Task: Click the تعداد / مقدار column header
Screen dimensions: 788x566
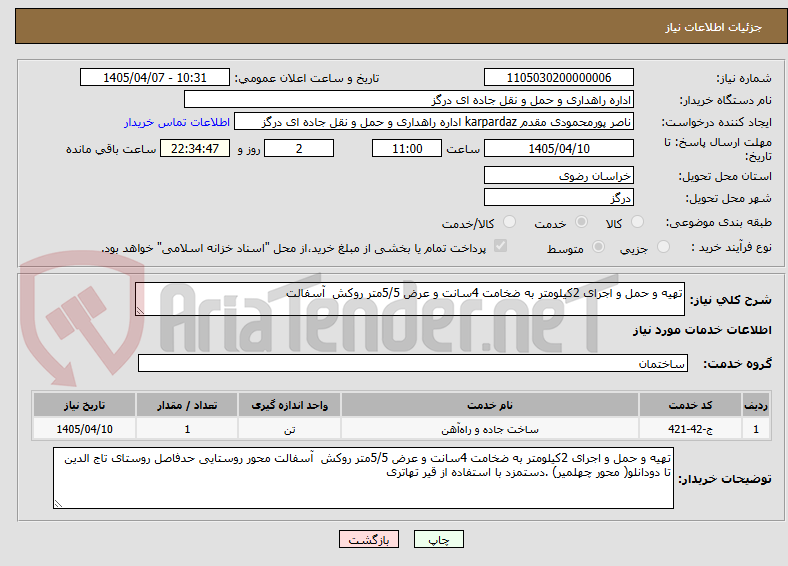Action: tap(187, 405)
